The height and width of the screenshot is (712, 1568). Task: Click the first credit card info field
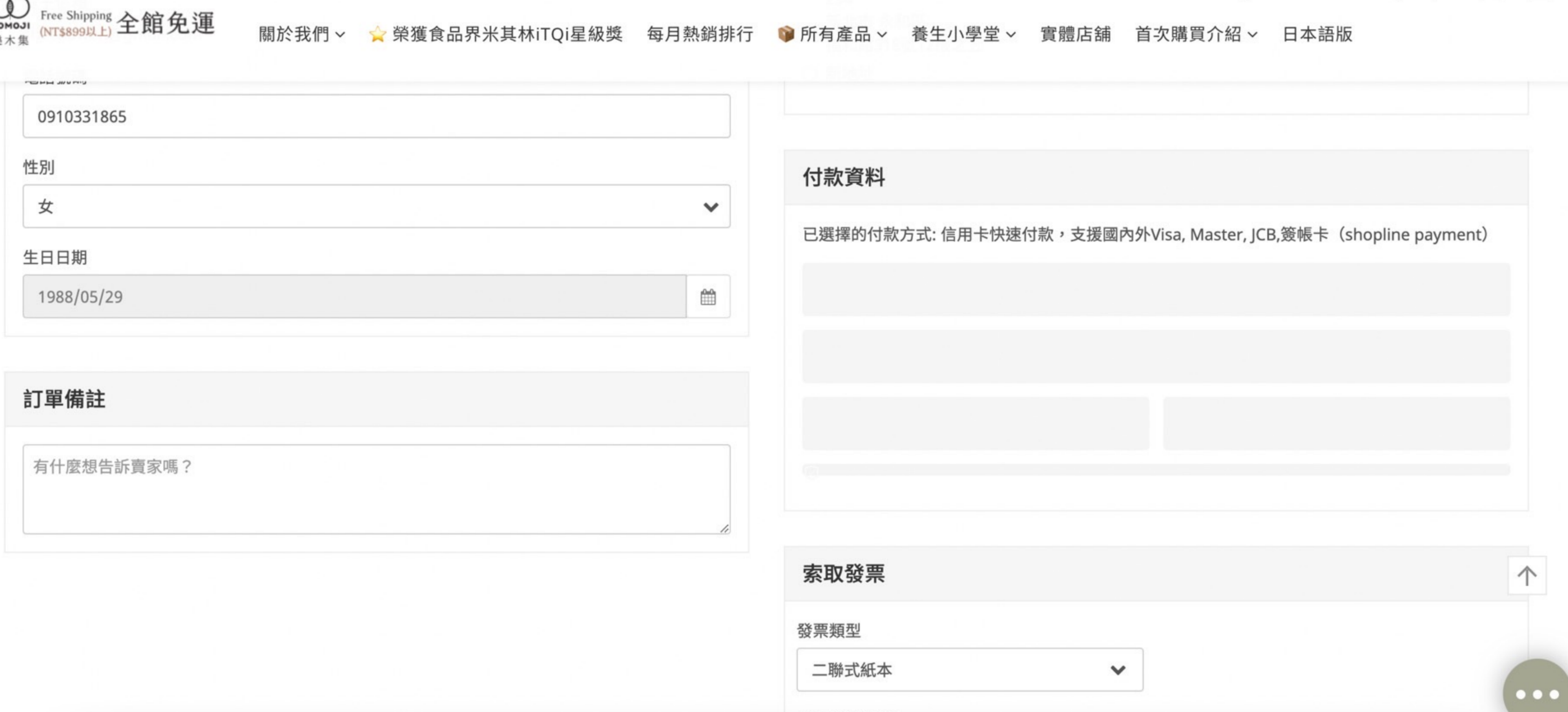(x=1156, y=289)
